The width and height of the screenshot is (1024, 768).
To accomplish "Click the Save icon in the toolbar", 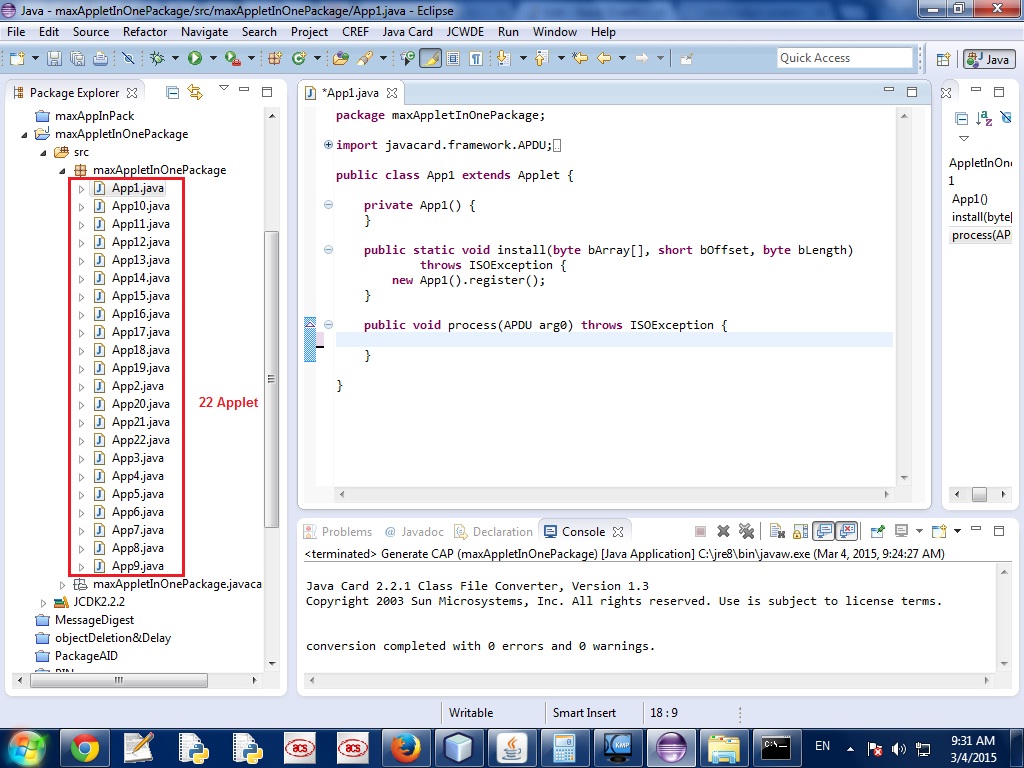I will (x=54, y=59).
